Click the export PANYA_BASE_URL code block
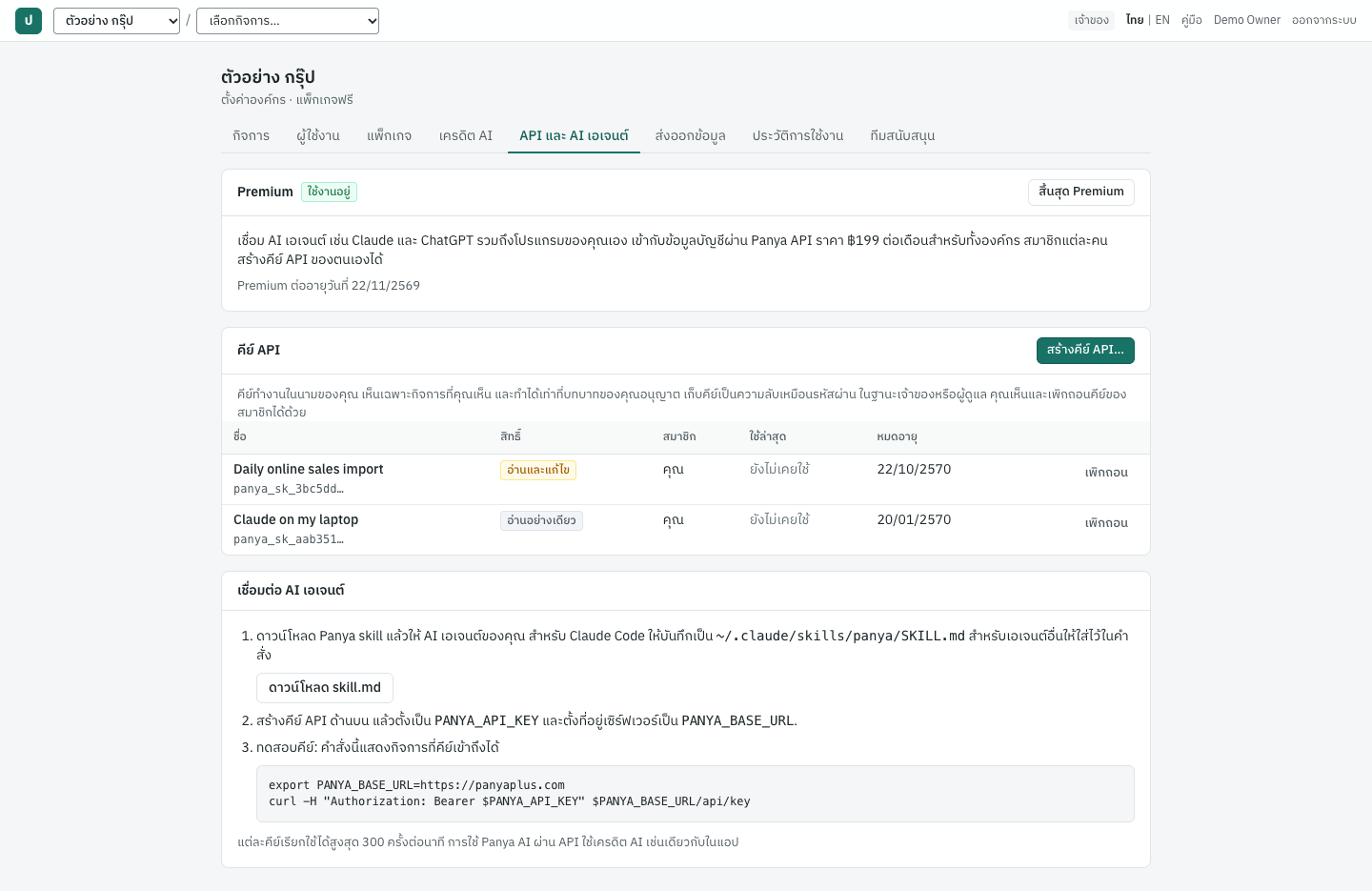The width and height of the screenshot is (1372, 891). 696,794
